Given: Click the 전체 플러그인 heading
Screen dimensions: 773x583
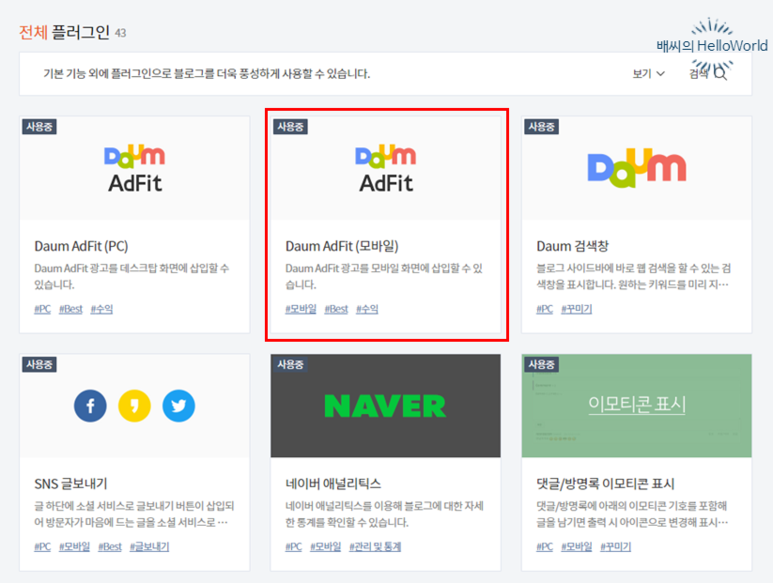Looking at the screenshot, I should point(64,33).
